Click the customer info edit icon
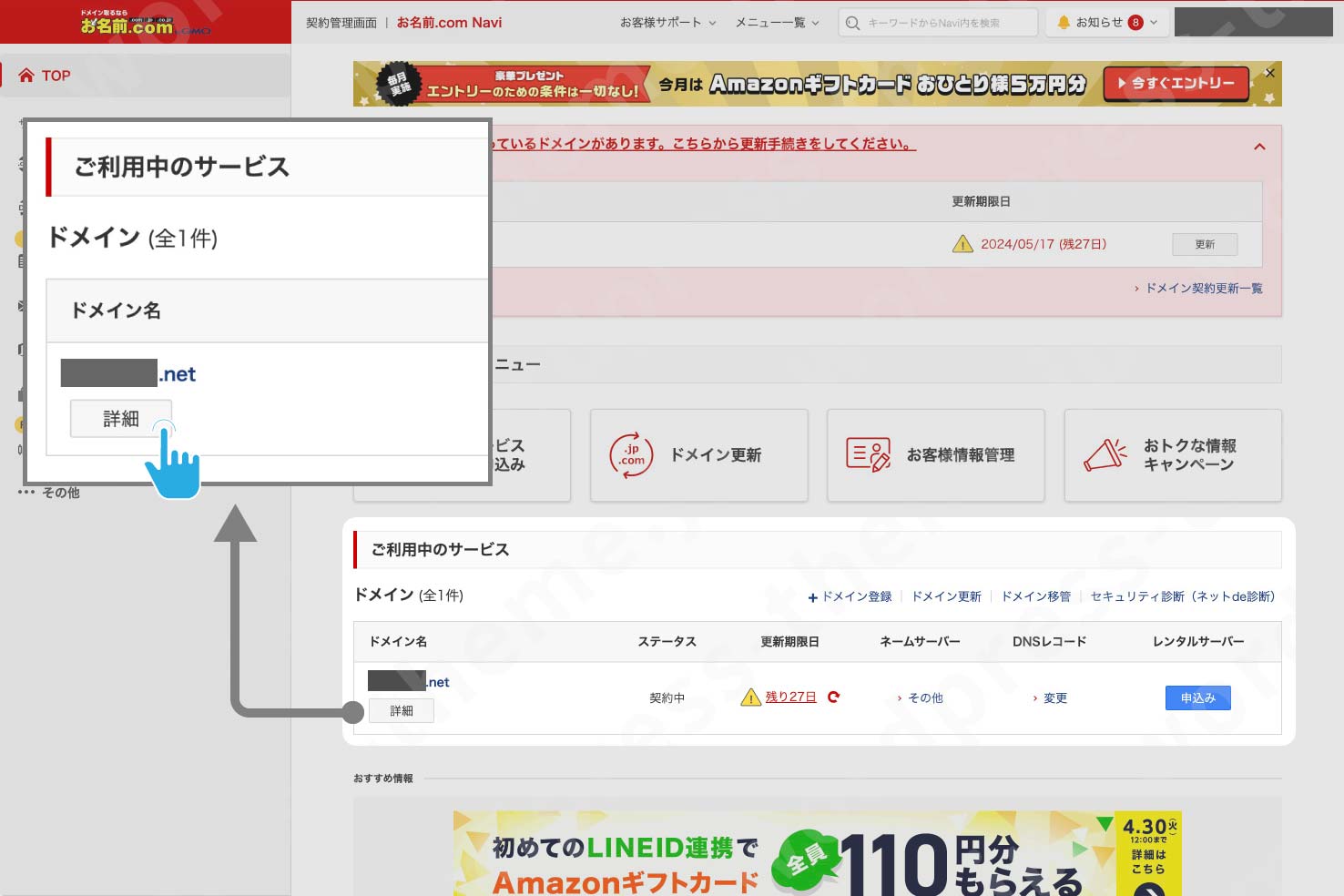 tap(868, 454)
